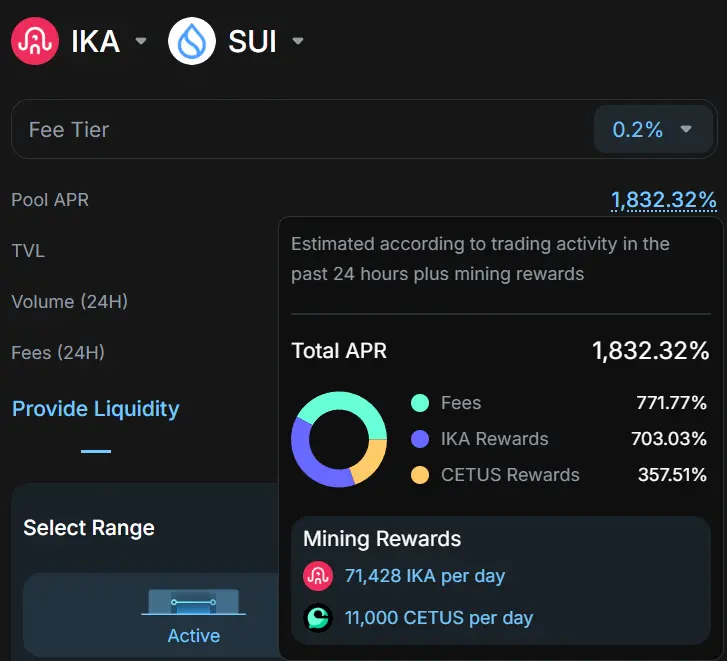The image size is (727, 661).
Task: Click the Fees 771.77% value
Action: point(671,403)
